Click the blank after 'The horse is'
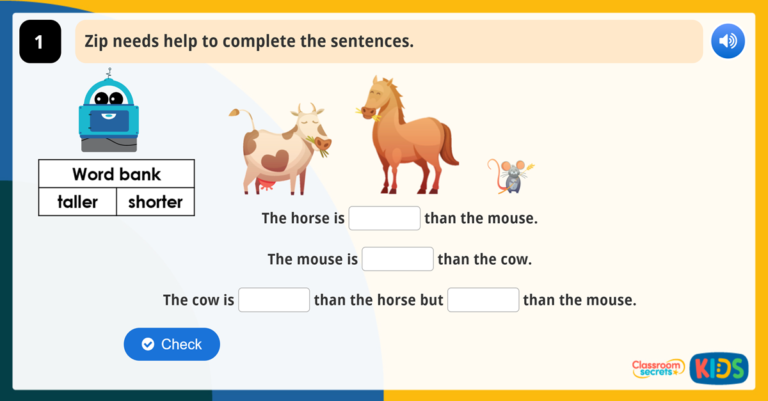The image size is (768, 401). 384,218
